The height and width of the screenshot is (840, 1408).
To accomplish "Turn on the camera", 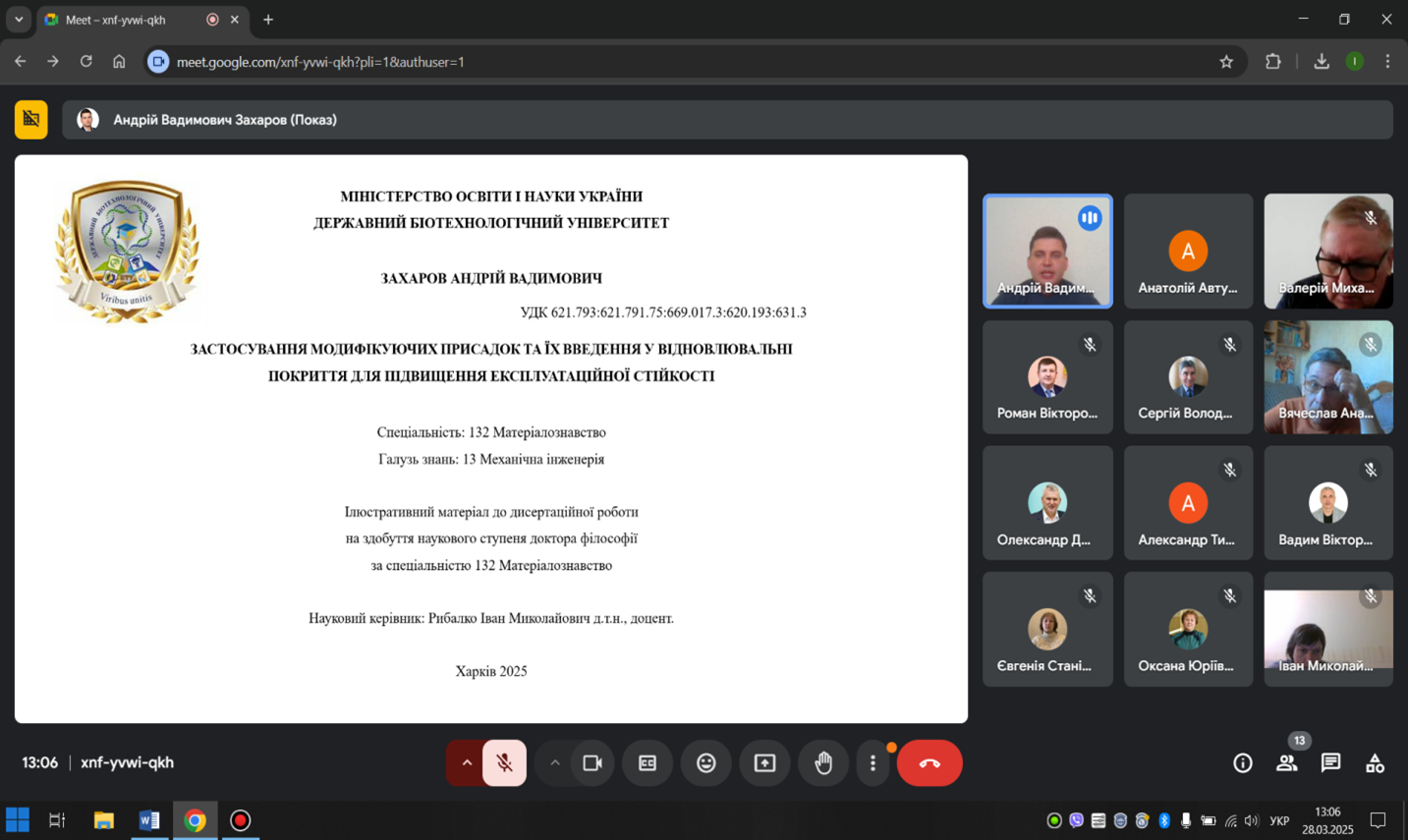I will [x=592, y=763].
